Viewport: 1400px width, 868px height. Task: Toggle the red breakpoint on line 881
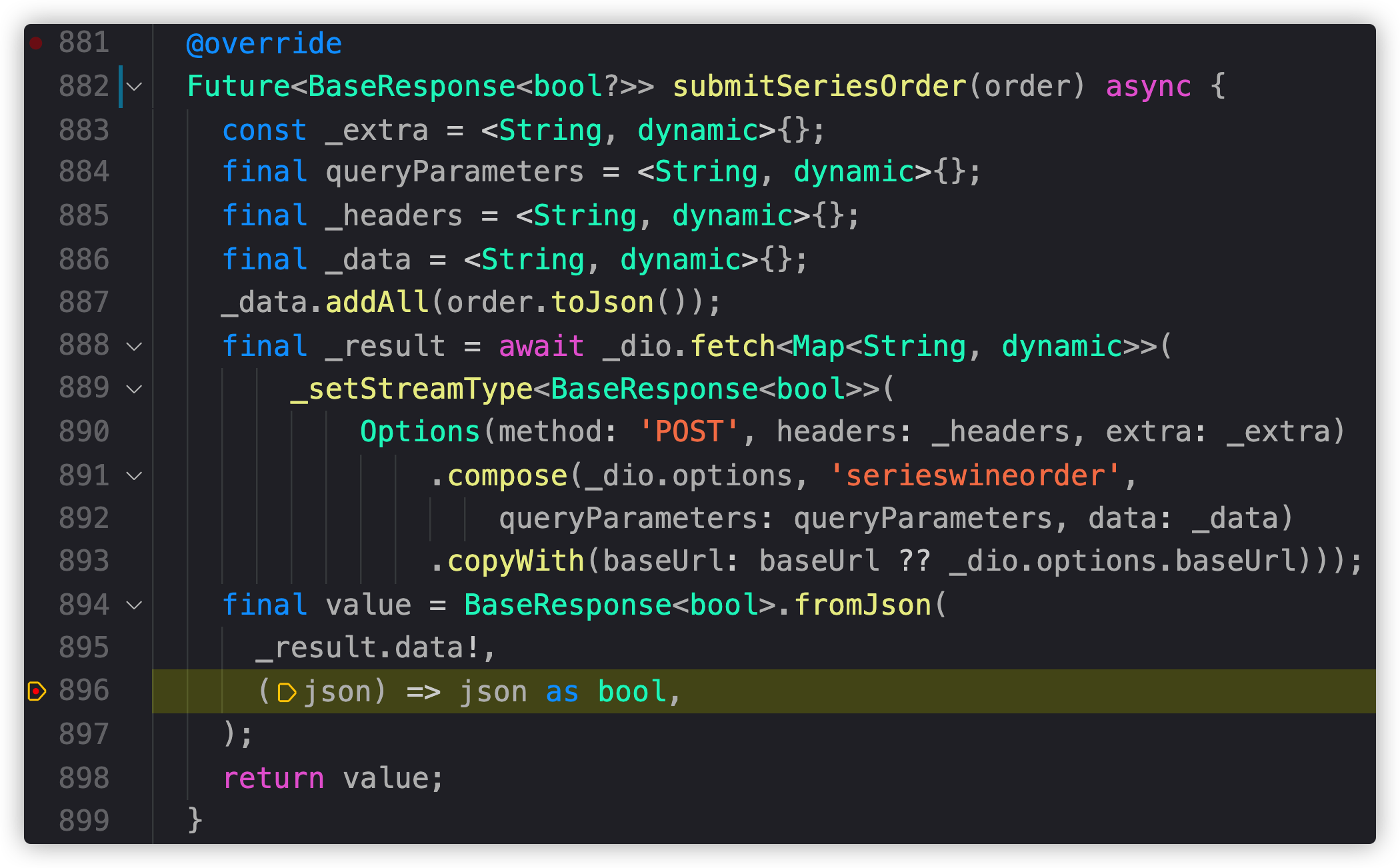pos(36,42)
